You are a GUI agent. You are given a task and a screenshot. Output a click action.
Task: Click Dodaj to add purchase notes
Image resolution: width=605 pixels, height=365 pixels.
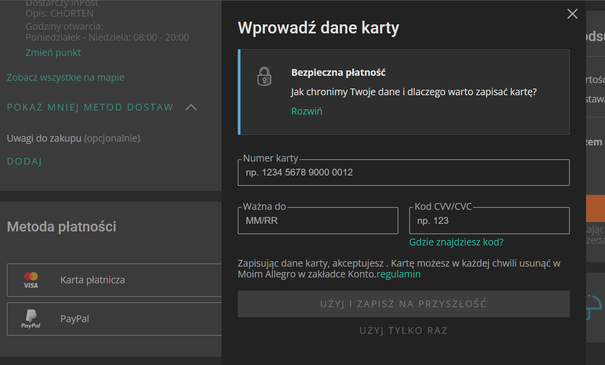(24, 162)
